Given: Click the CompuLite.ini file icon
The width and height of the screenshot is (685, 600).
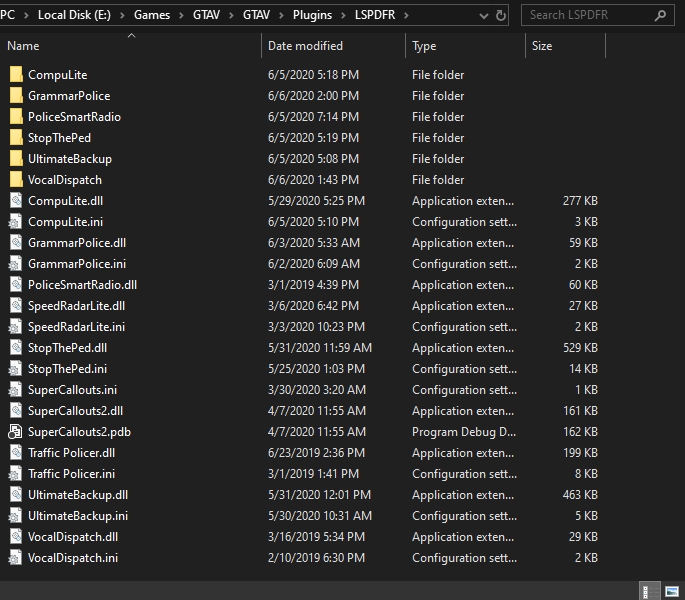Looking at the screenshot, I should (x=16, y=222).
